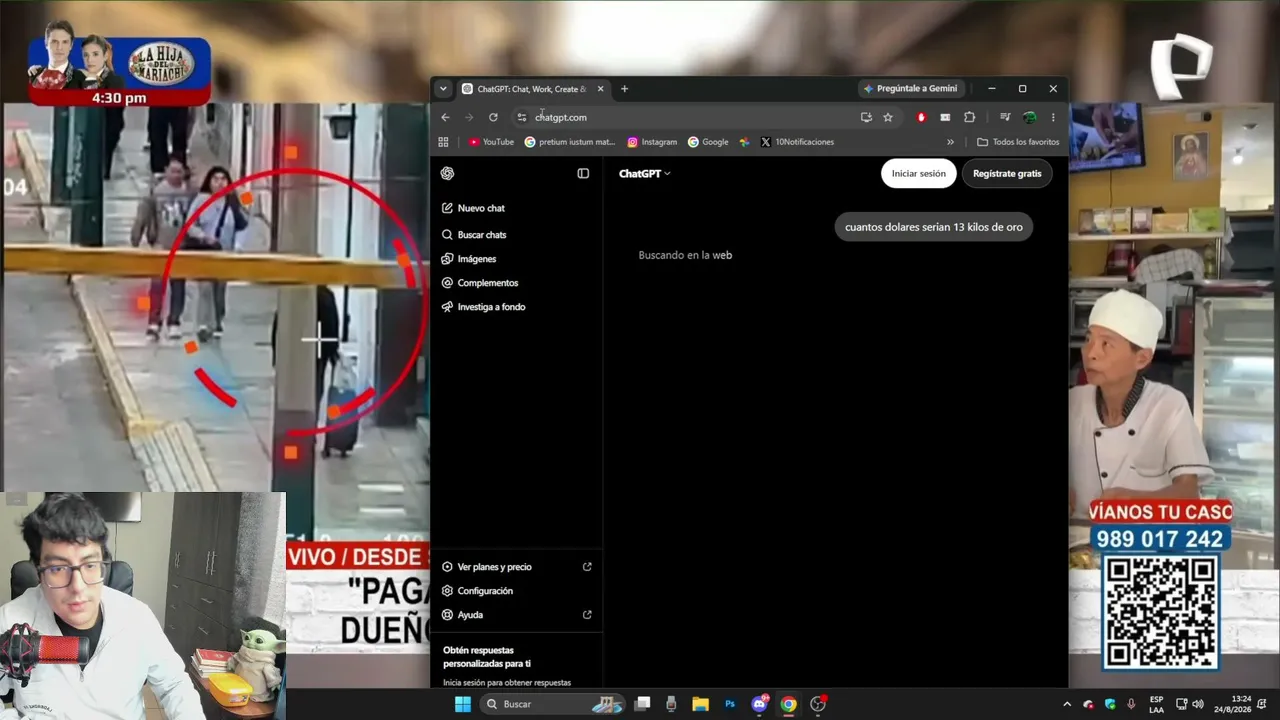Screen dimensions: 1280x720
Task: Open the Ayuda link
Action: [517, 614]
